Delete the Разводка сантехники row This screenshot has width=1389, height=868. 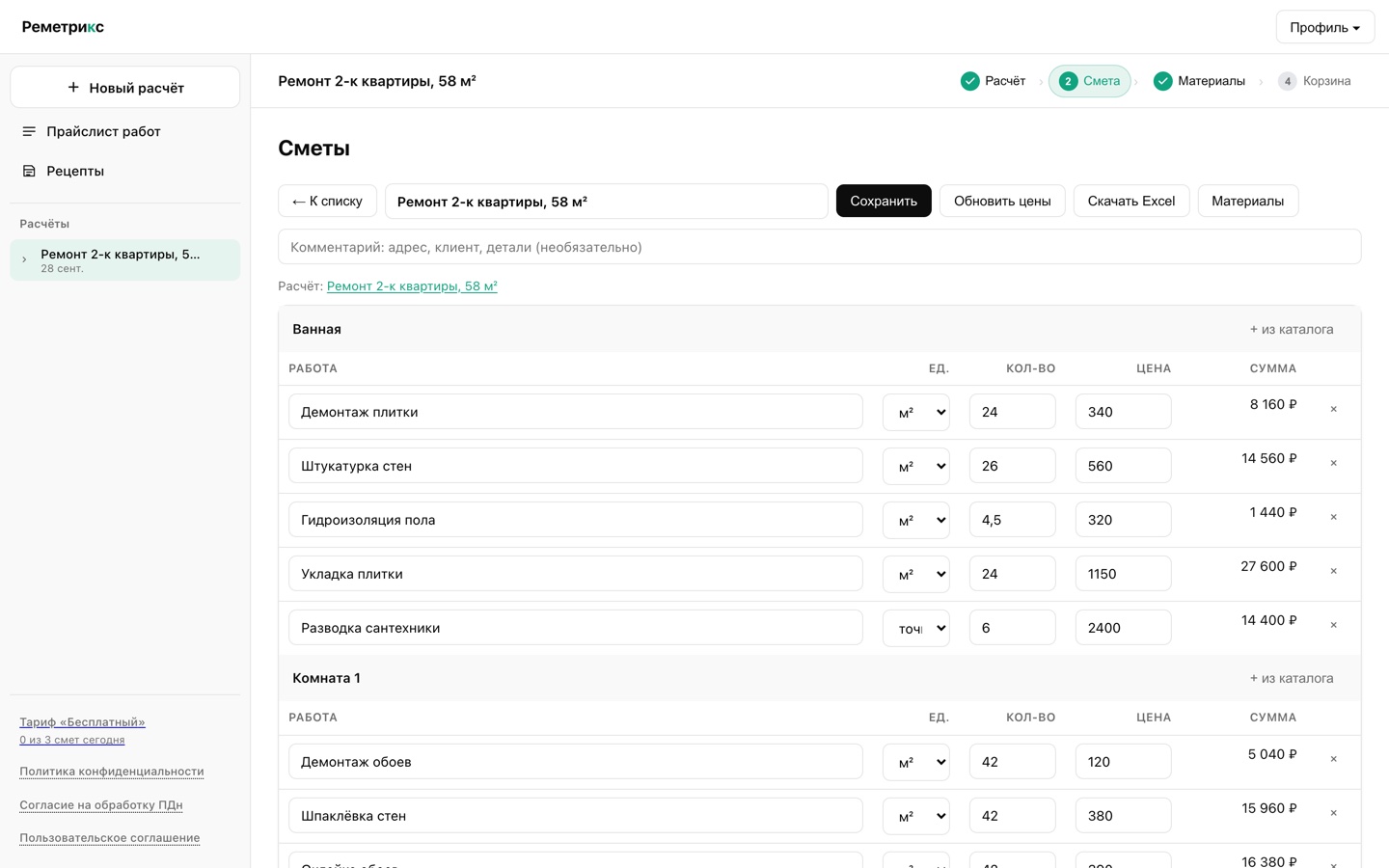[x=1334, y=626]
